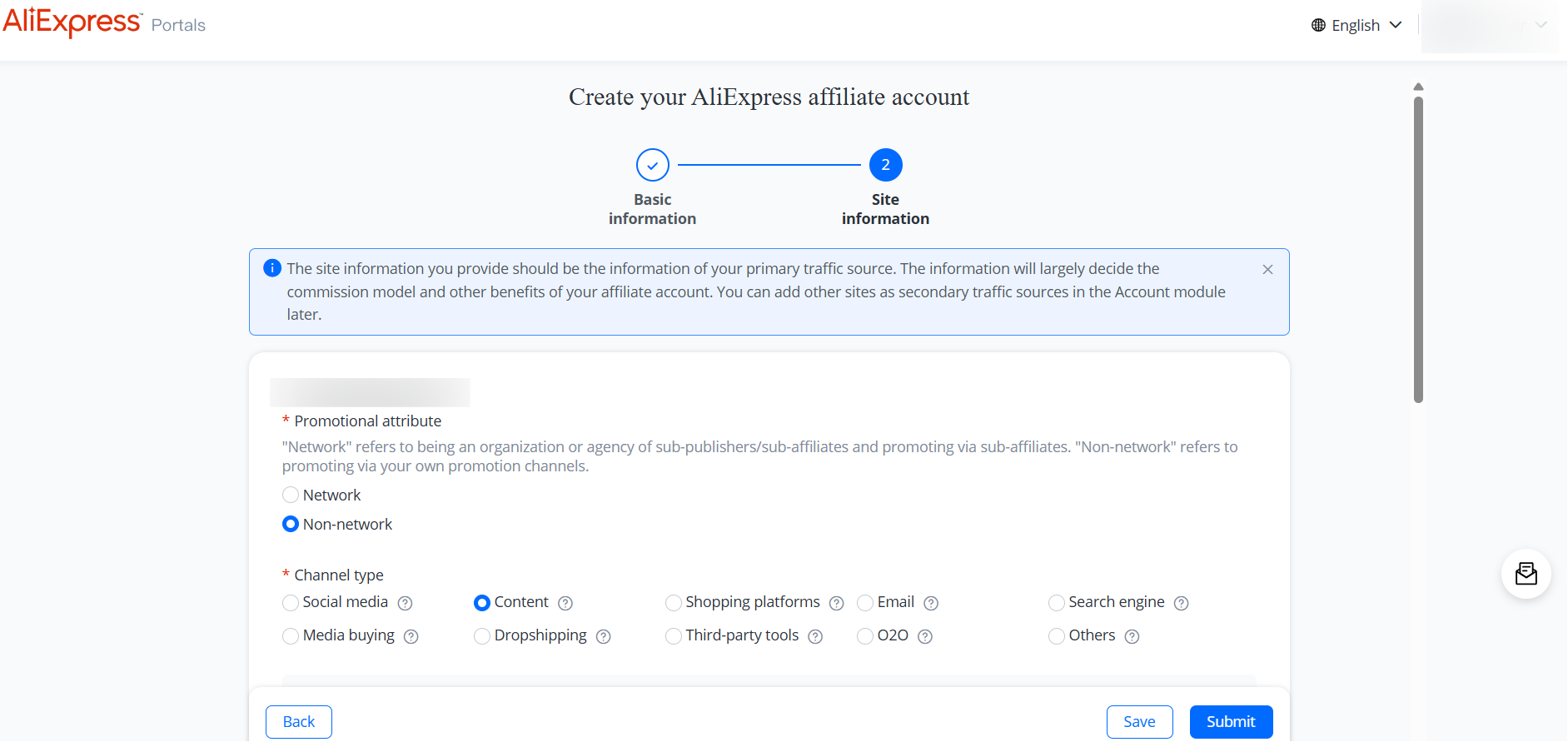Click help icon beside Others
1568x742 pixels.
(x=1132, y=636)
